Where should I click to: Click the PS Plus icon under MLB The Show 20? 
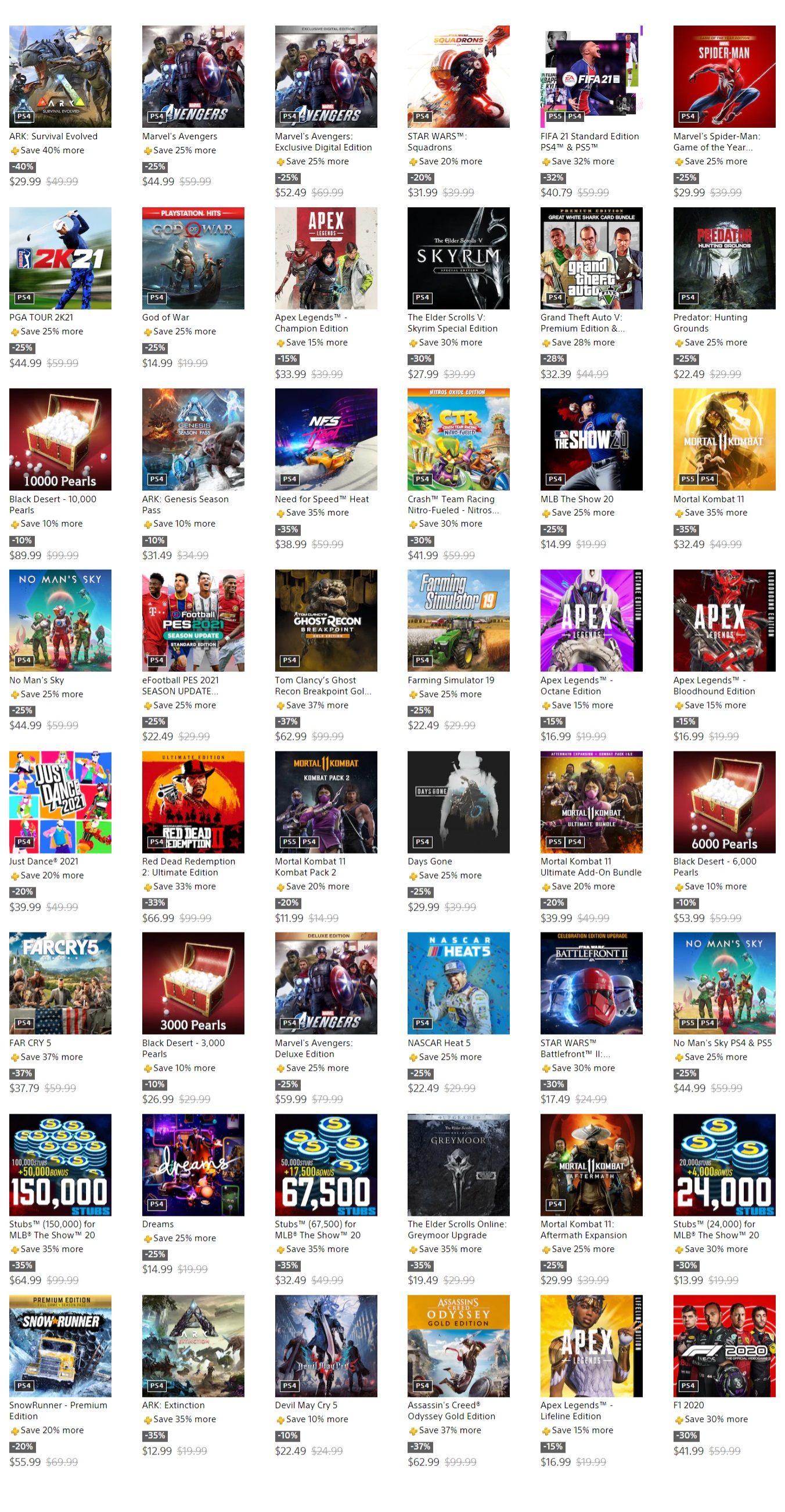[x=546, y=514]
